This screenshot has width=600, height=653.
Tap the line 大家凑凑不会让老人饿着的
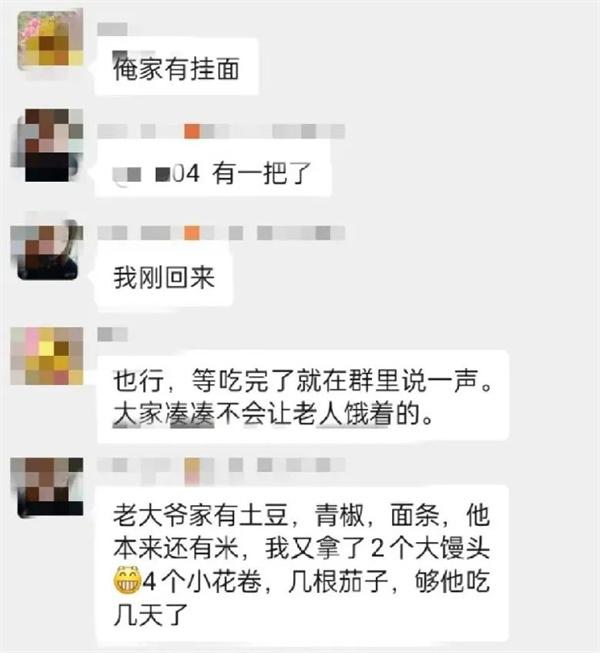(x=273, y=414)
